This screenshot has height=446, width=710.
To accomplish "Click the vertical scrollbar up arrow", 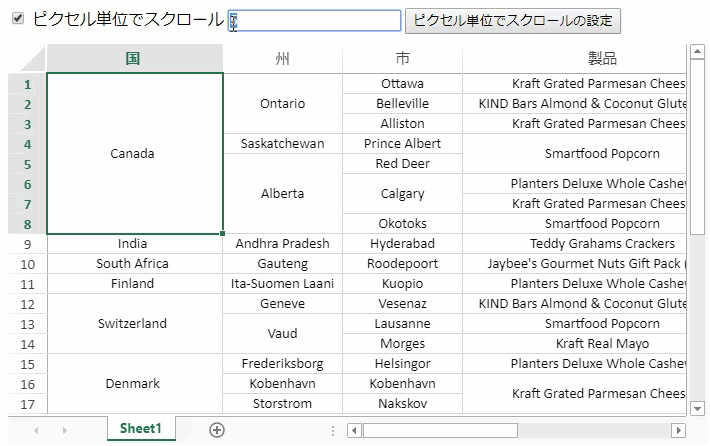I will tap(697, 52).
